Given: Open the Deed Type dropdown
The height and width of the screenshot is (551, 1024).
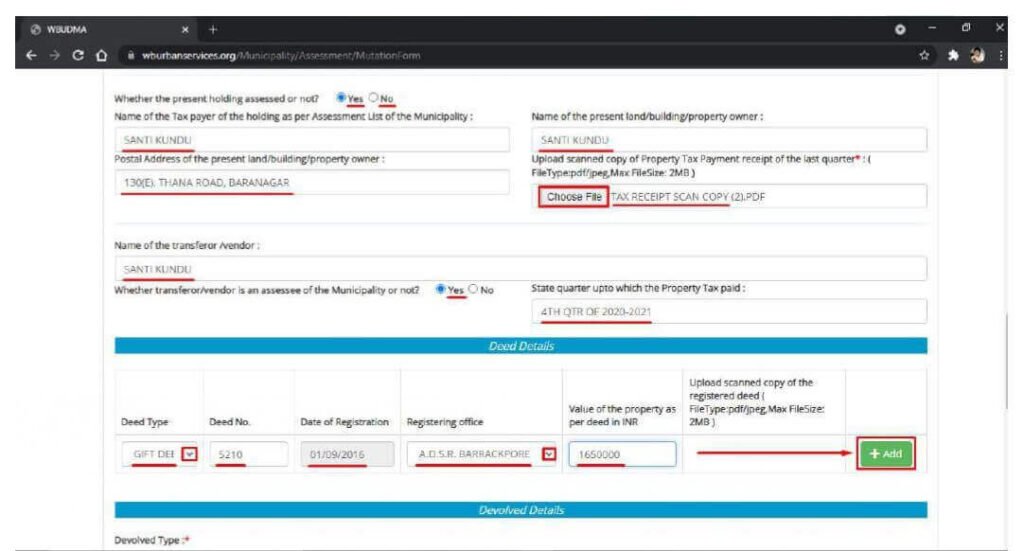Looking at the screenshot, I should (x=159, y=454).
